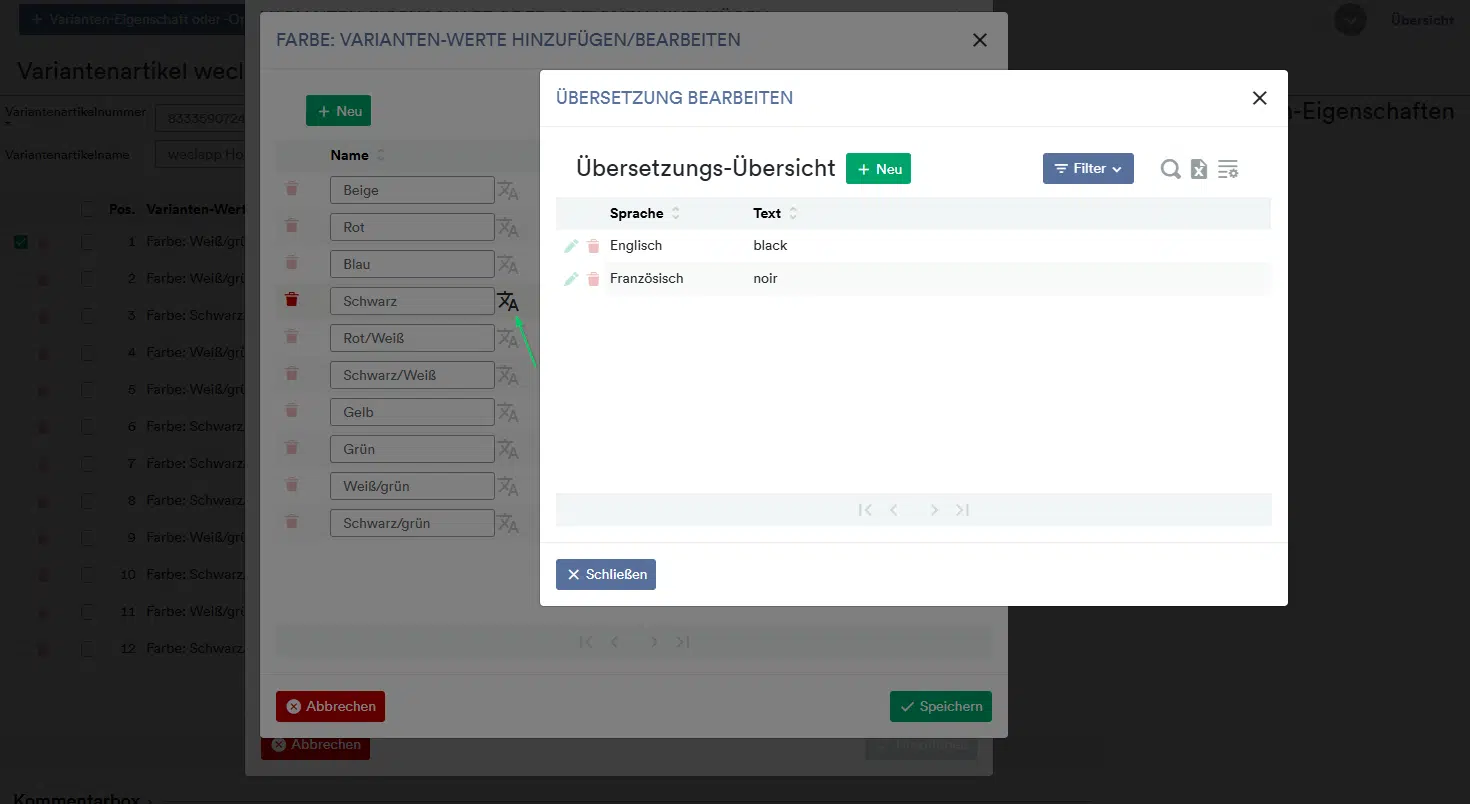Check the box for variant position 3
Image resolution: width=1470 pixels, height=804 pixels.
tap(90, 316)
